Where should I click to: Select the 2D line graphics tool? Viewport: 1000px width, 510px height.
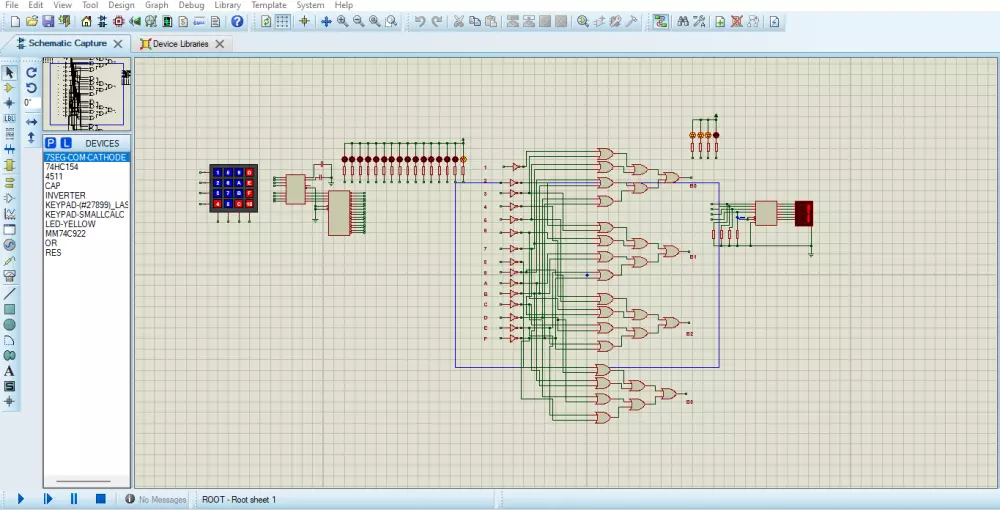pos(10,294)
